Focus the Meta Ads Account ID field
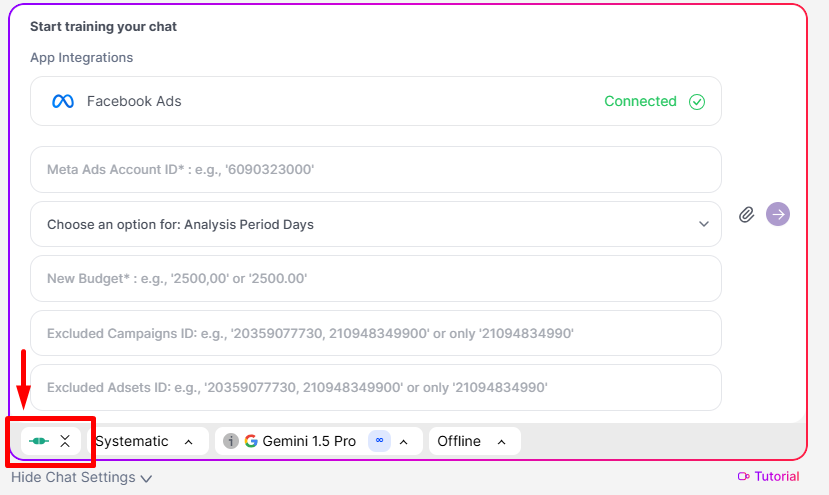Viewport: 829px width, 495px height. [376, 170]
